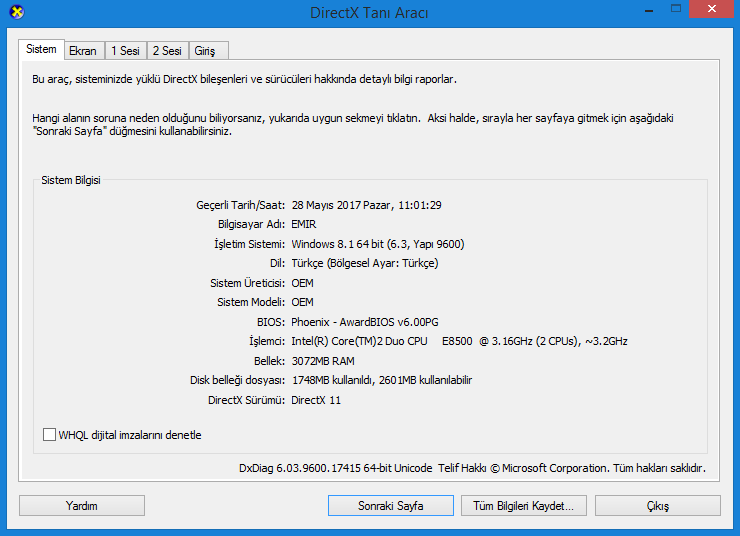Click the DirectX Tanı Aracı window title
This screenshot has width=740, height=536.
coord(369,13)
